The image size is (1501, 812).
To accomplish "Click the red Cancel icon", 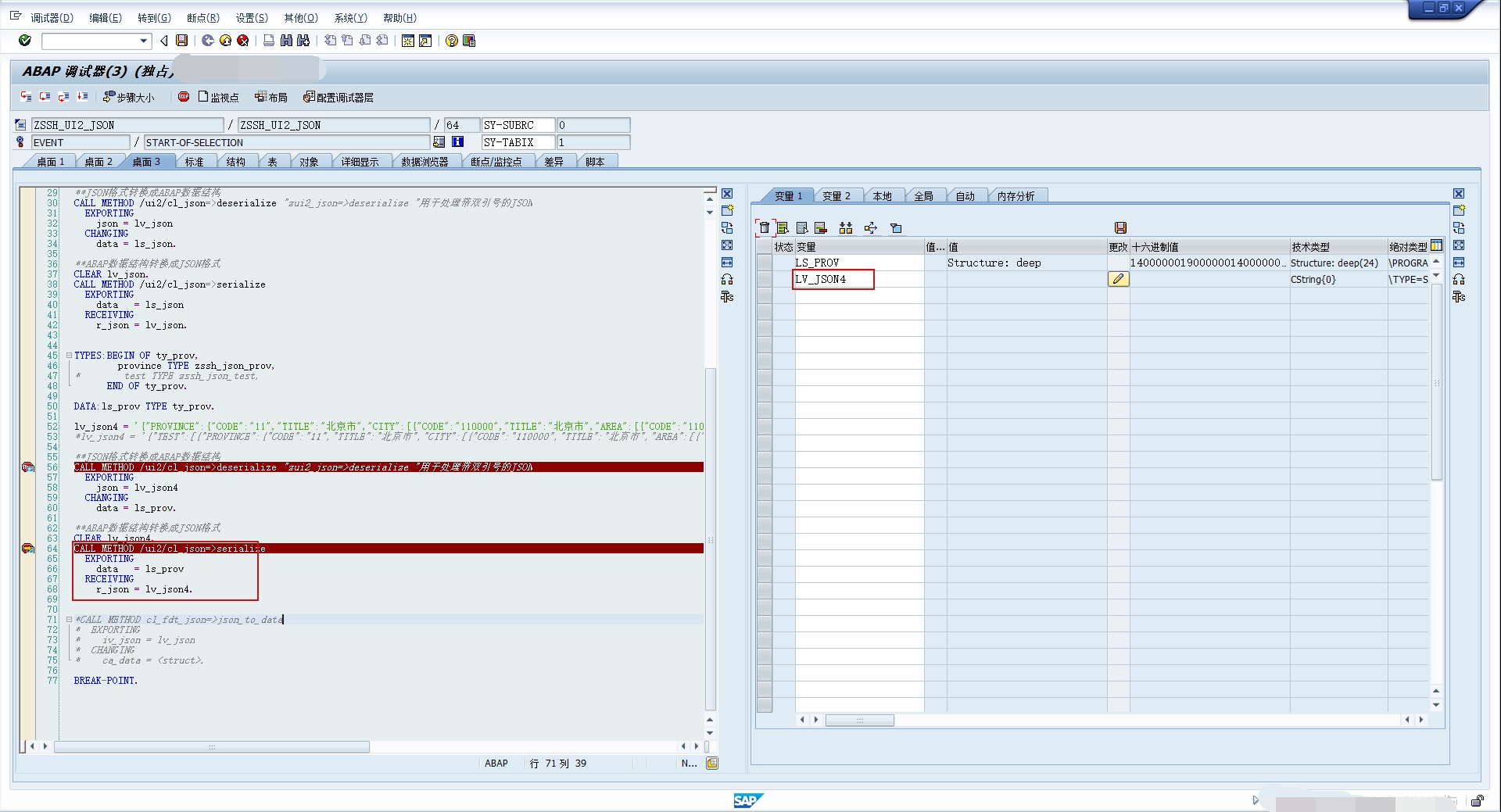I will 243,41.
